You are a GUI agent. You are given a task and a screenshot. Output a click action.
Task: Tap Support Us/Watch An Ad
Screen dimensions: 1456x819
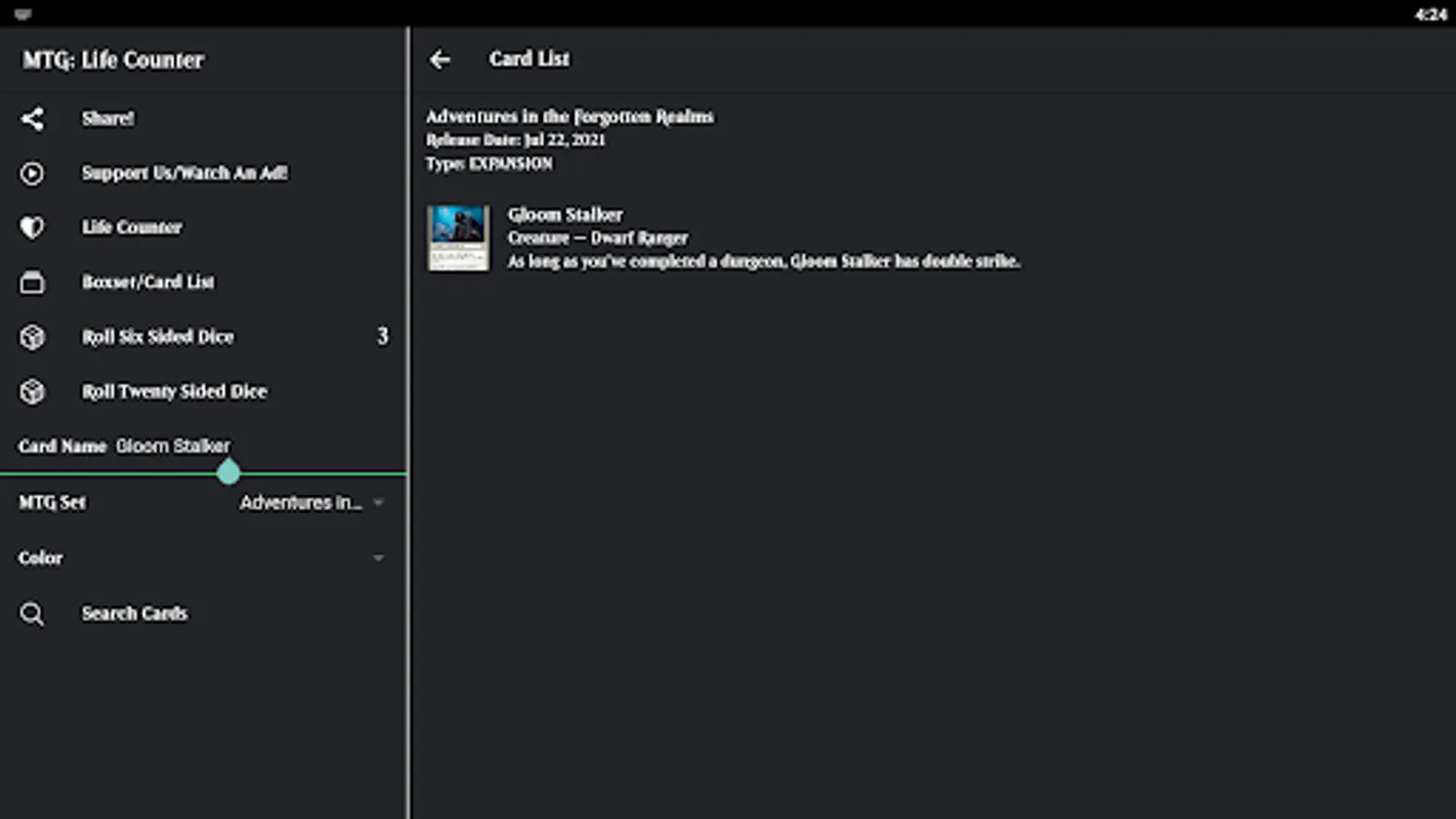click(x=185, y=173)
